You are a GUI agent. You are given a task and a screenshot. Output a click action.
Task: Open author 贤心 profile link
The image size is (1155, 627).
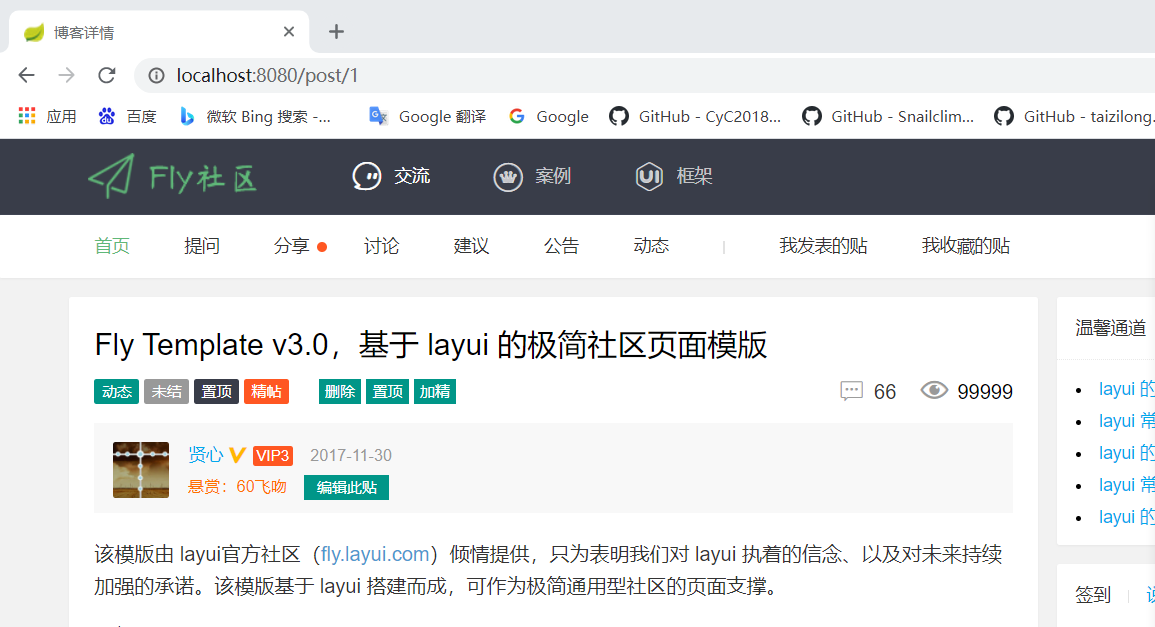[206, 455]
